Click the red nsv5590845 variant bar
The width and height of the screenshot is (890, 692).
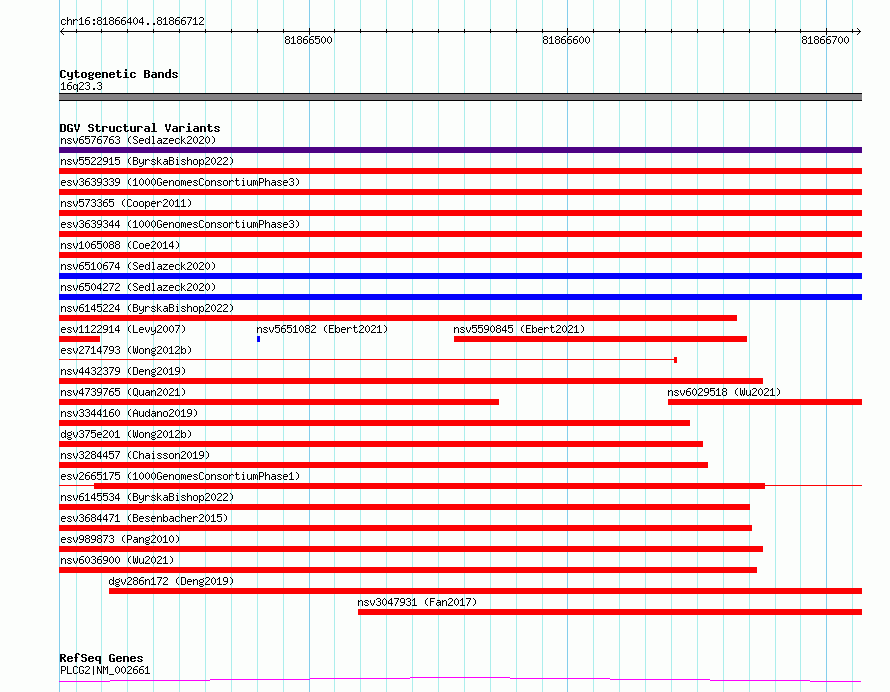601,339
